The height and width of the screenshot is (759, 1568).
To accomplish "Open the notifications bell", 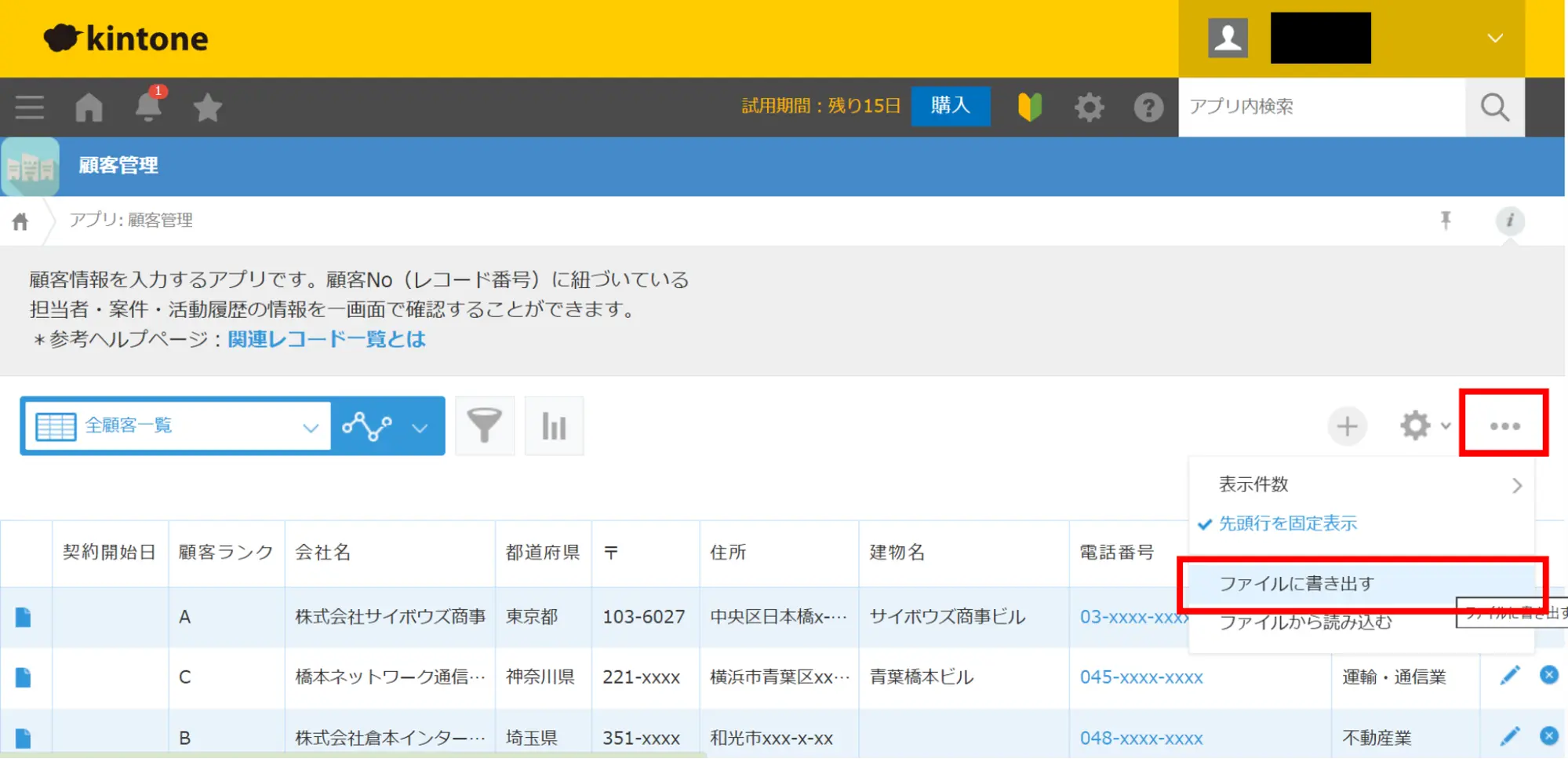I will 148,107.
